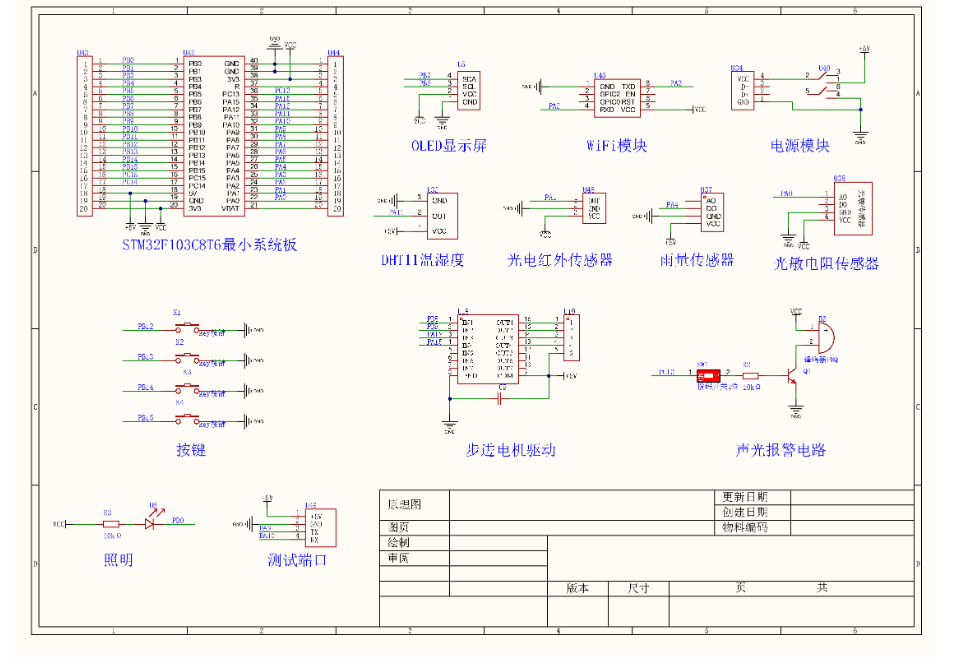Click the U48 test port connector
Image resolution: width=959 pixels, height=665 pixels.
pos(320,528)
